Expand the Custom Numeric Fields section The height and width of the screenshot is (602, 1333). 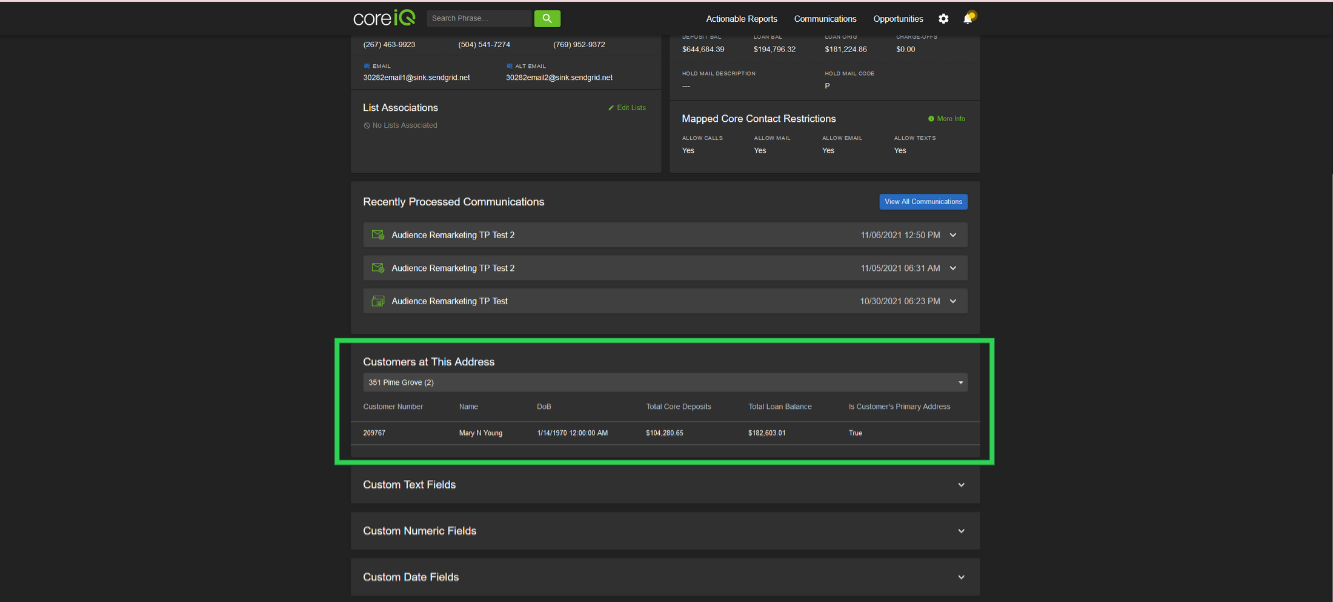(x=665, y=531)
